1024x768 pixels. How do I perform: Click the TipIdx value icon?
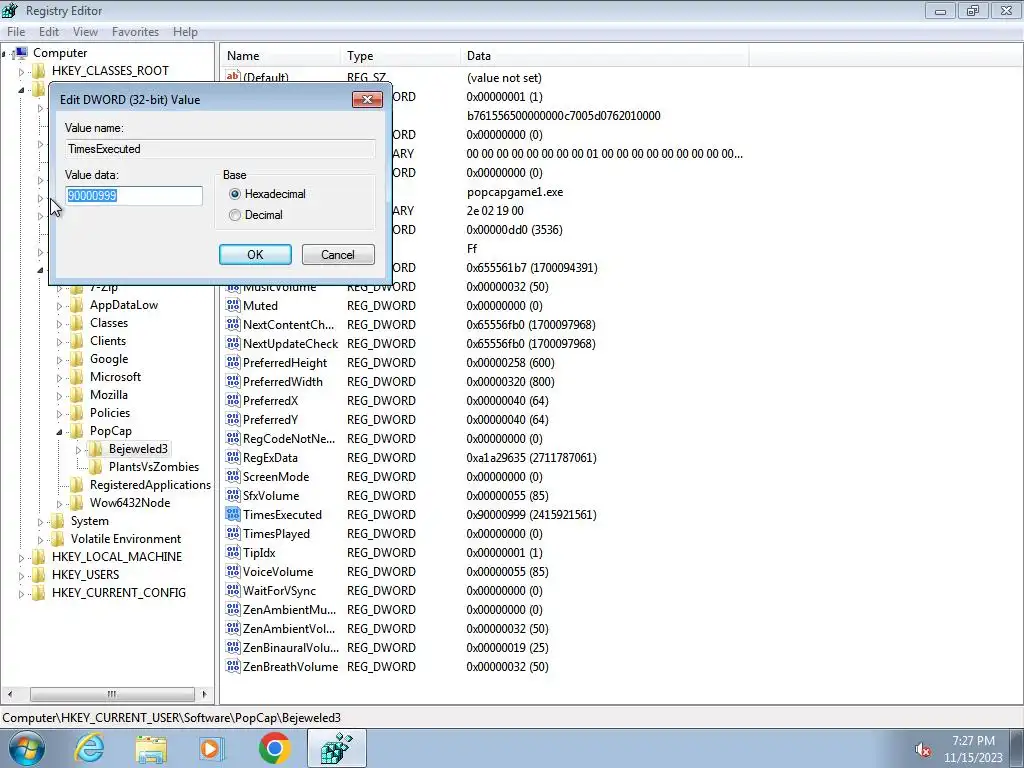[232, 552]
